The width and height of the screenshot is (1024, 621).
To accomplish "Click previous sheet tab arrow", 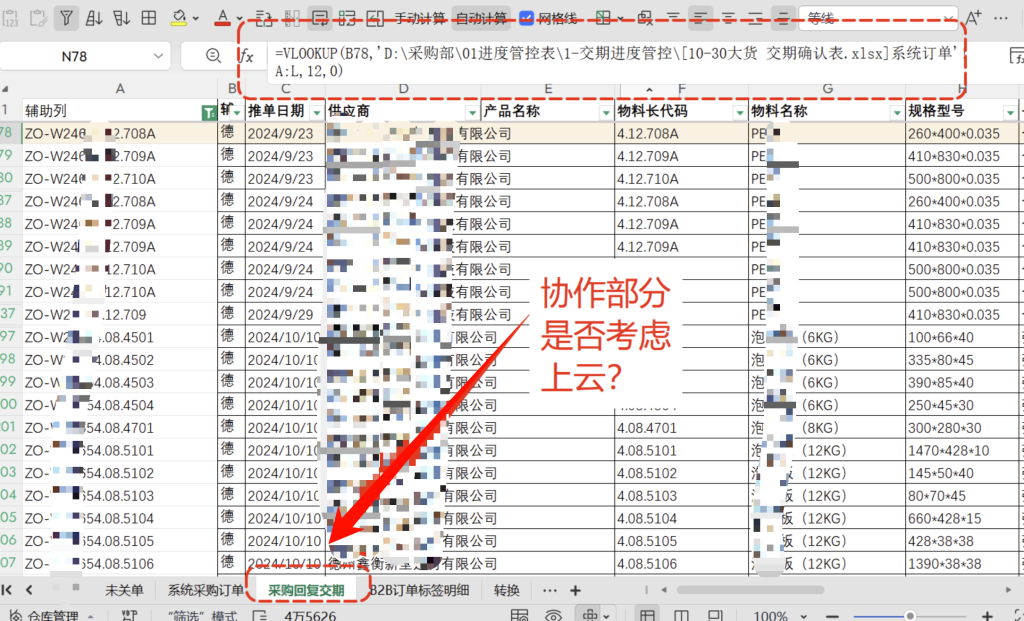I will tap(29, 590).
